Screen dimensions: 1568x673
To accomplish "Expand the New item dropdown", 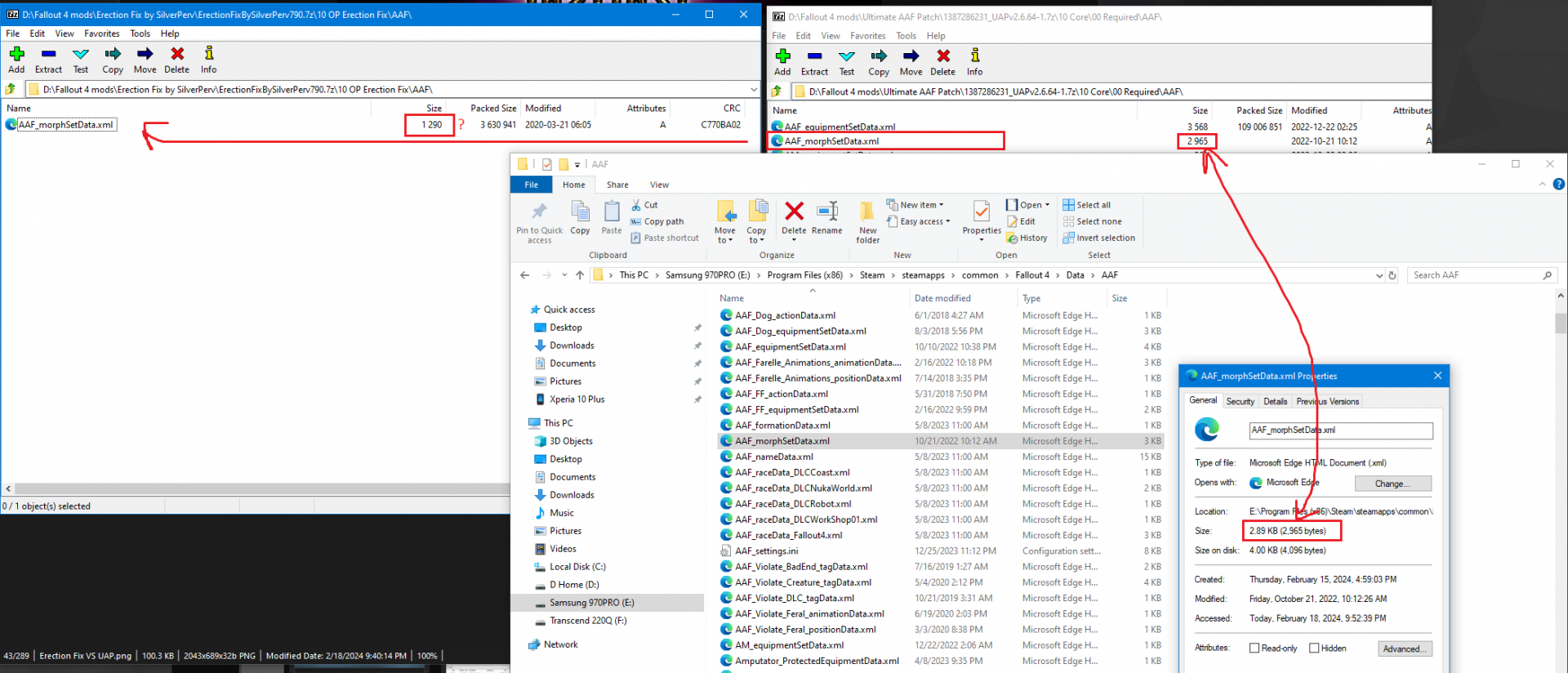I will (x=921, y=205).
